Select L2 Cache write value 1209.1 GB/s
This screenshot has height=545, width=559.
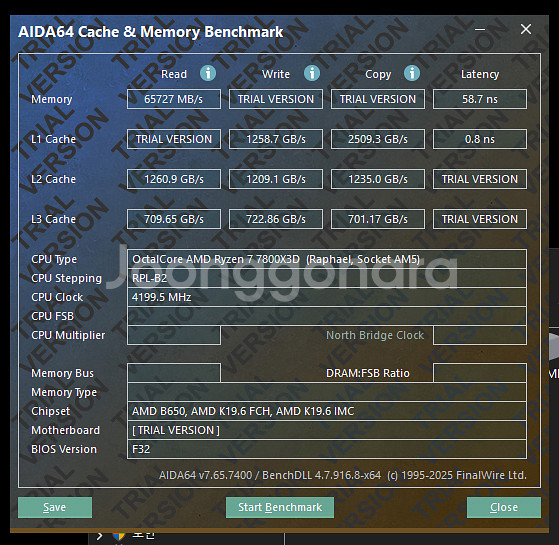[276, 179]
